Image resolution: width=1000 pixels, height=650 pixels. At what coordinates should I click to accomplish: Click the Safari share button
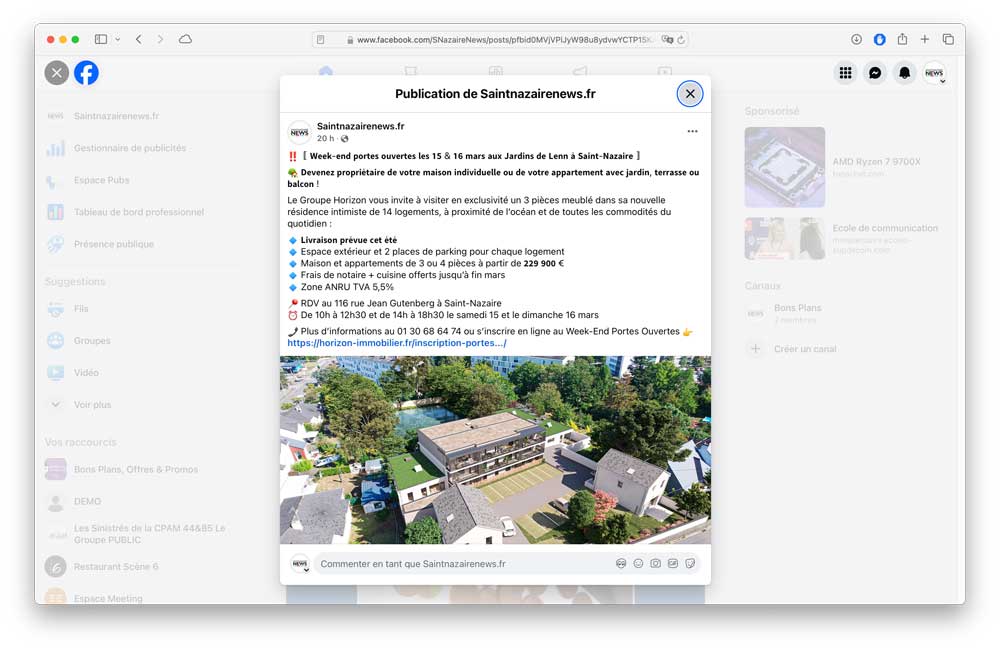click(x=902, y=39)
